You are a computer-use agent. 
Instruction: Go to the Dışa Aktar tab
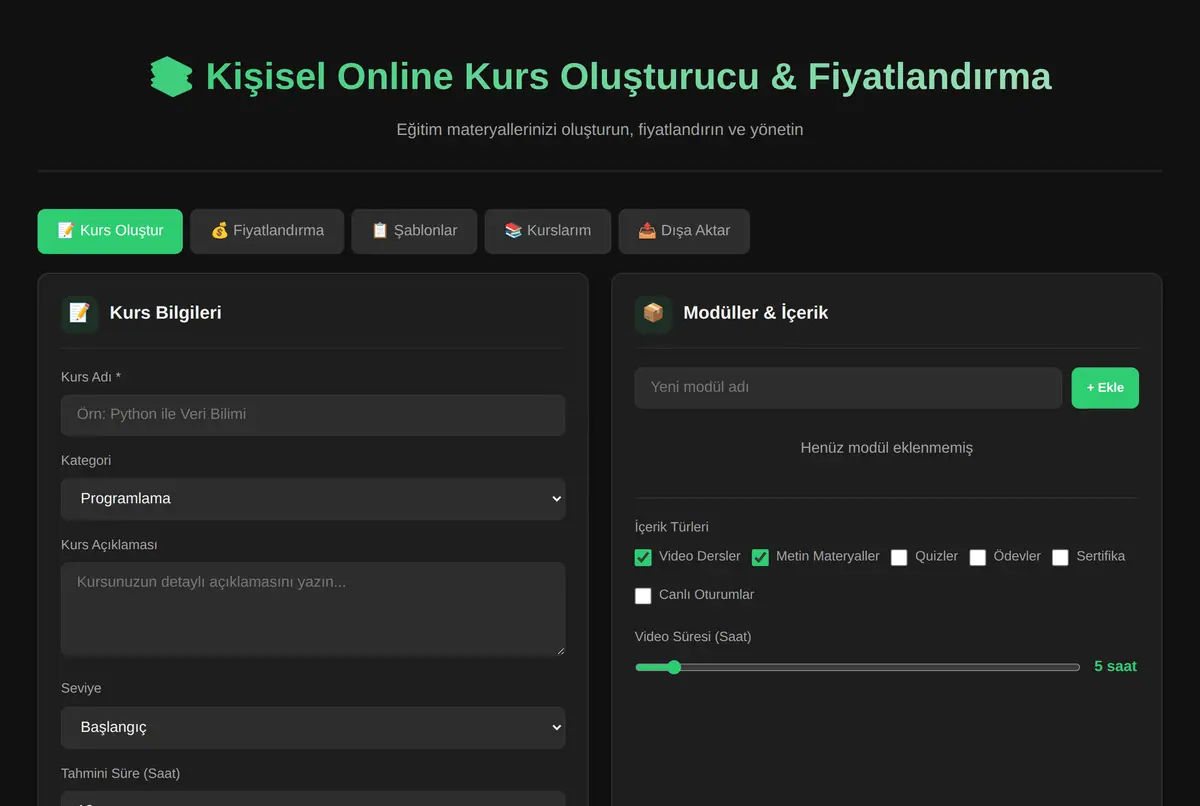point(684,231)
